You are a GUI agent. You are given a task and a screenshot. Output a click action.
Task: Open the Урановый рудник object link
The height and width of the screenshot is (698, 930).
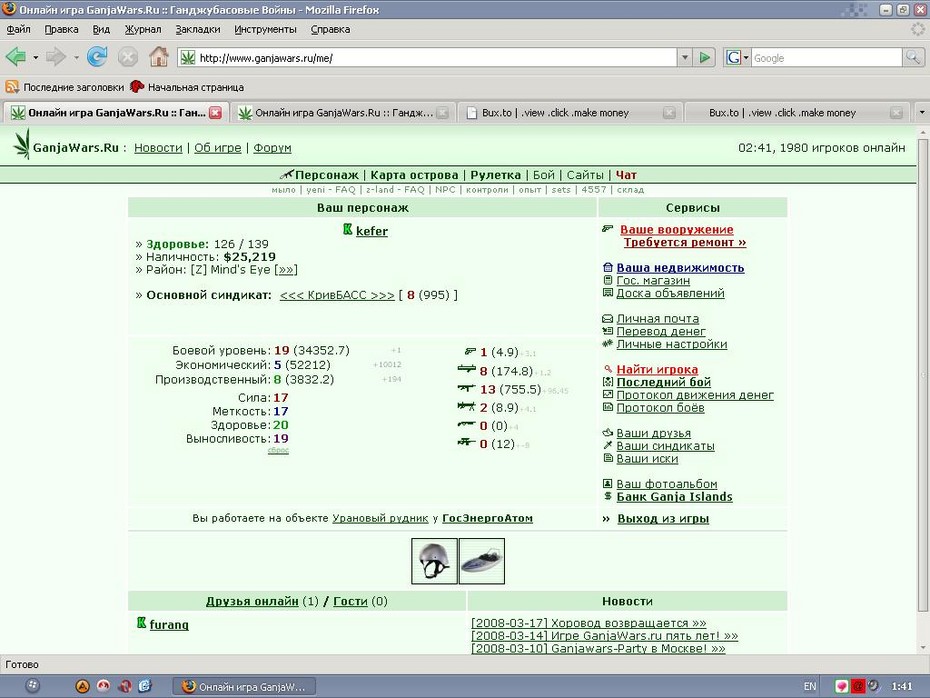[x=380, y=518]
